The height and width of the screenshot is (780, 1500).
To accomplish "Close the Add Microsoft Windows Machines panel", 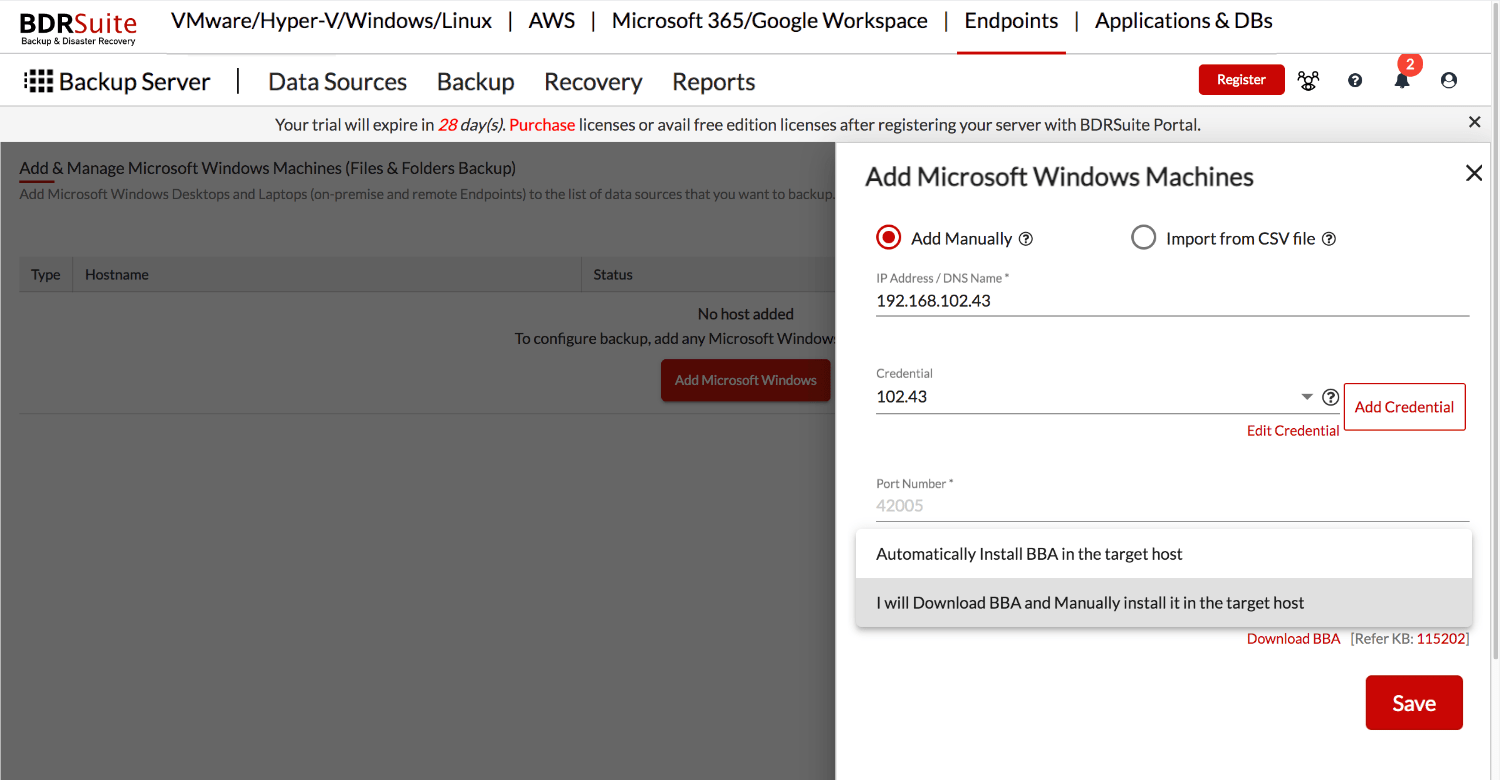I will click(x=1474, y=173).
